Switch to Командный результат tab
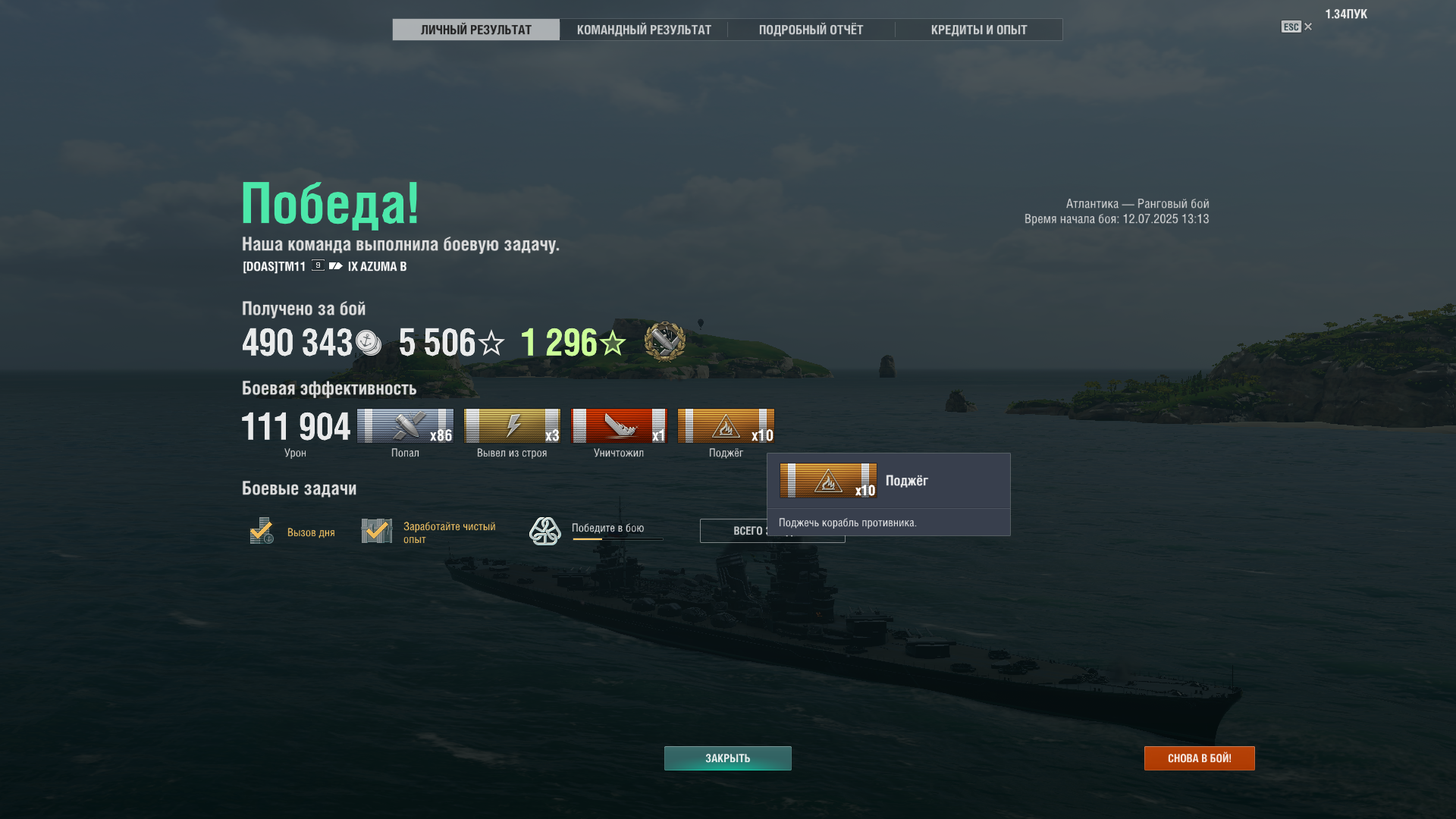This screenshot has height=819, width=1456. click(x=644, y=30)
